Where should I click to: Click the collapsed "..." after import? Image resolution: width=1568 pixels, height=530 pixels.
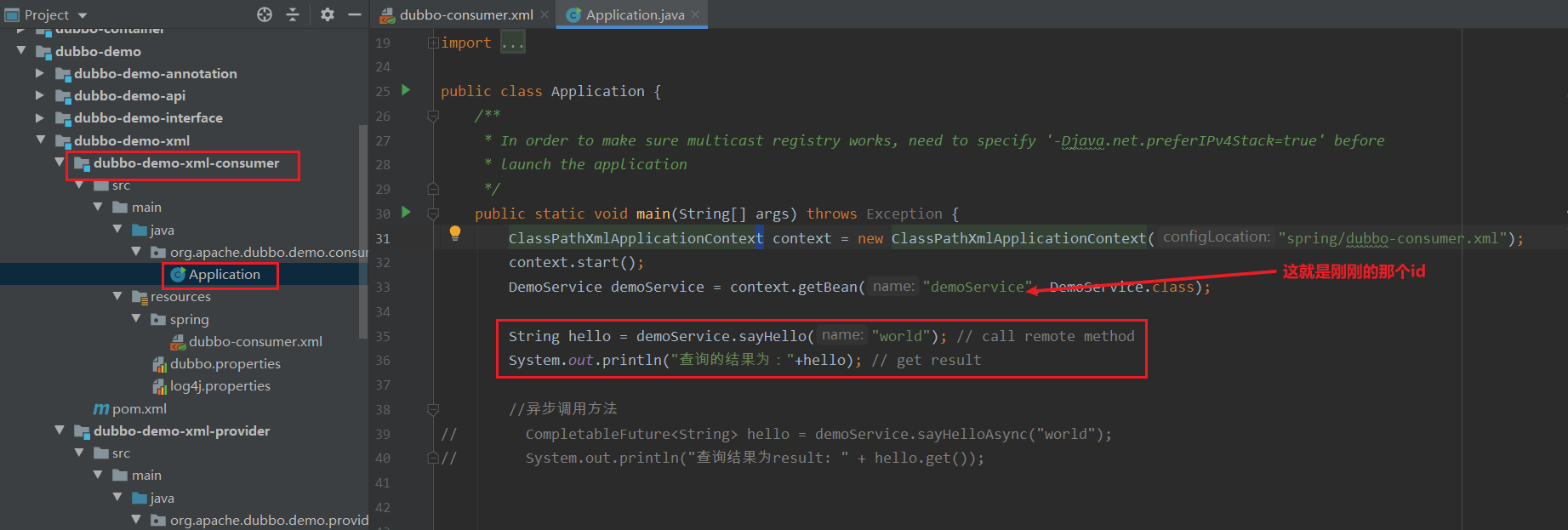tap(513, 43)
